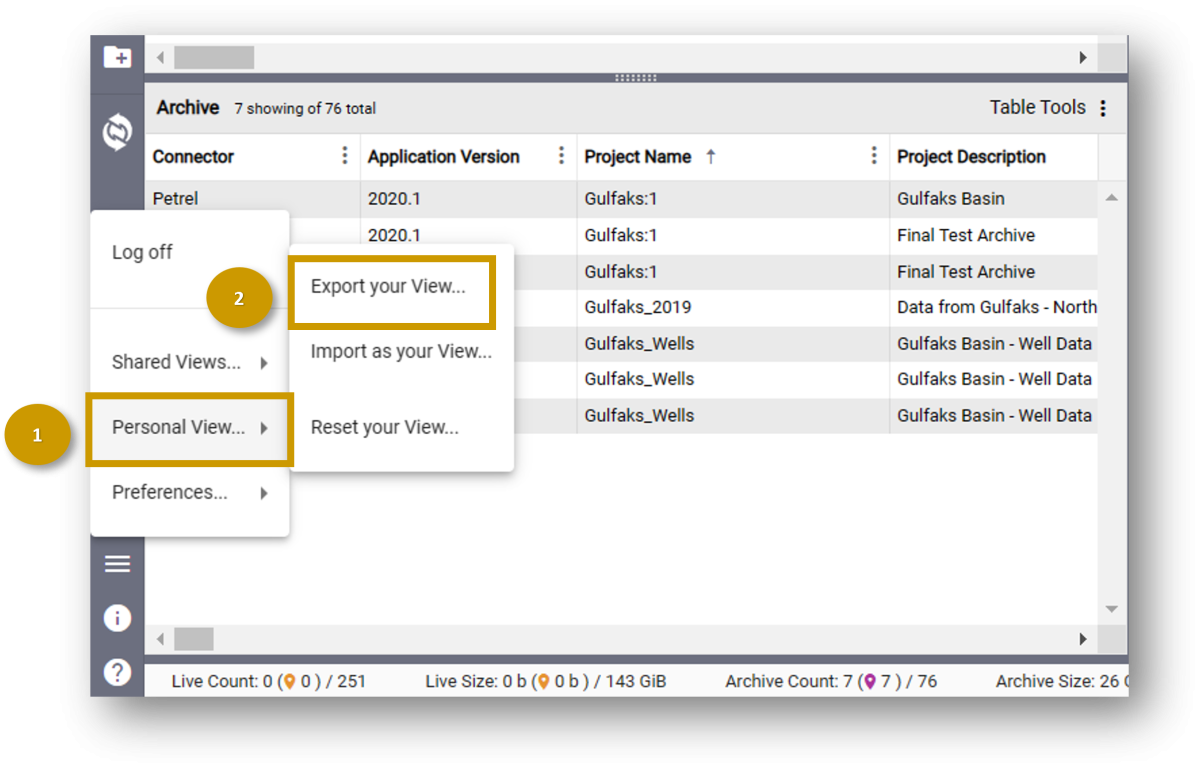This screenshot has height=768, width=1200.
Task: Select Log off from the menu
Action: 142,252
